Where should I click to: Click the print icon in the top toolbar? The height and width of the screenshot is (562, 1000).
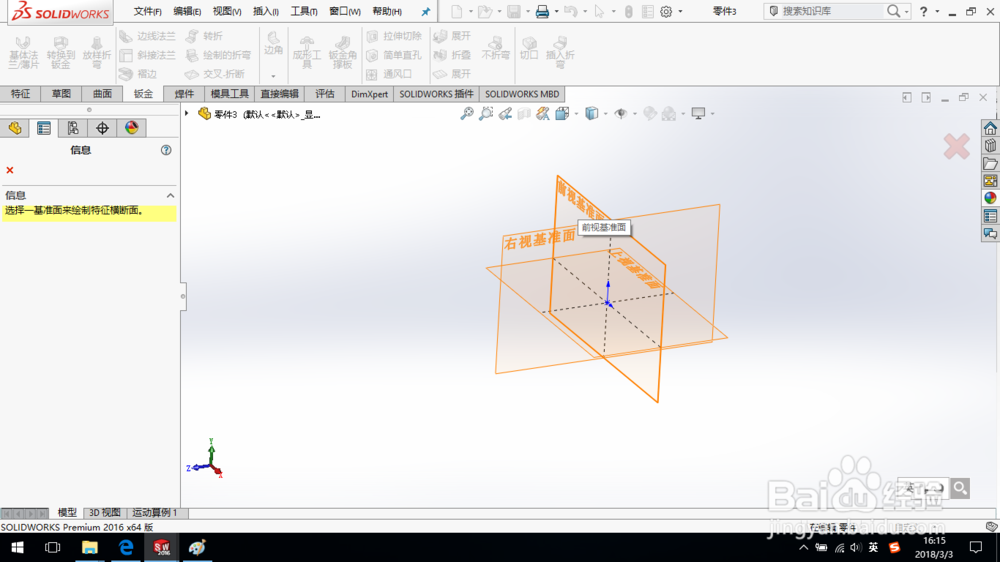(x=542, y=11)
